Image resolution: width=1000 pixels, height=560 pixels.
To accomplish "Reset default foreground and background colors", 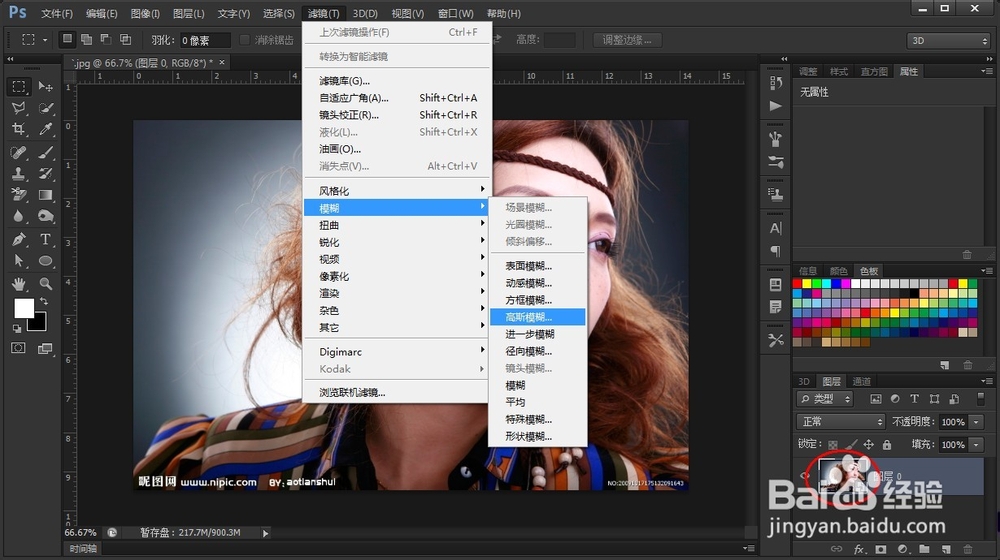I will point(17,328).
